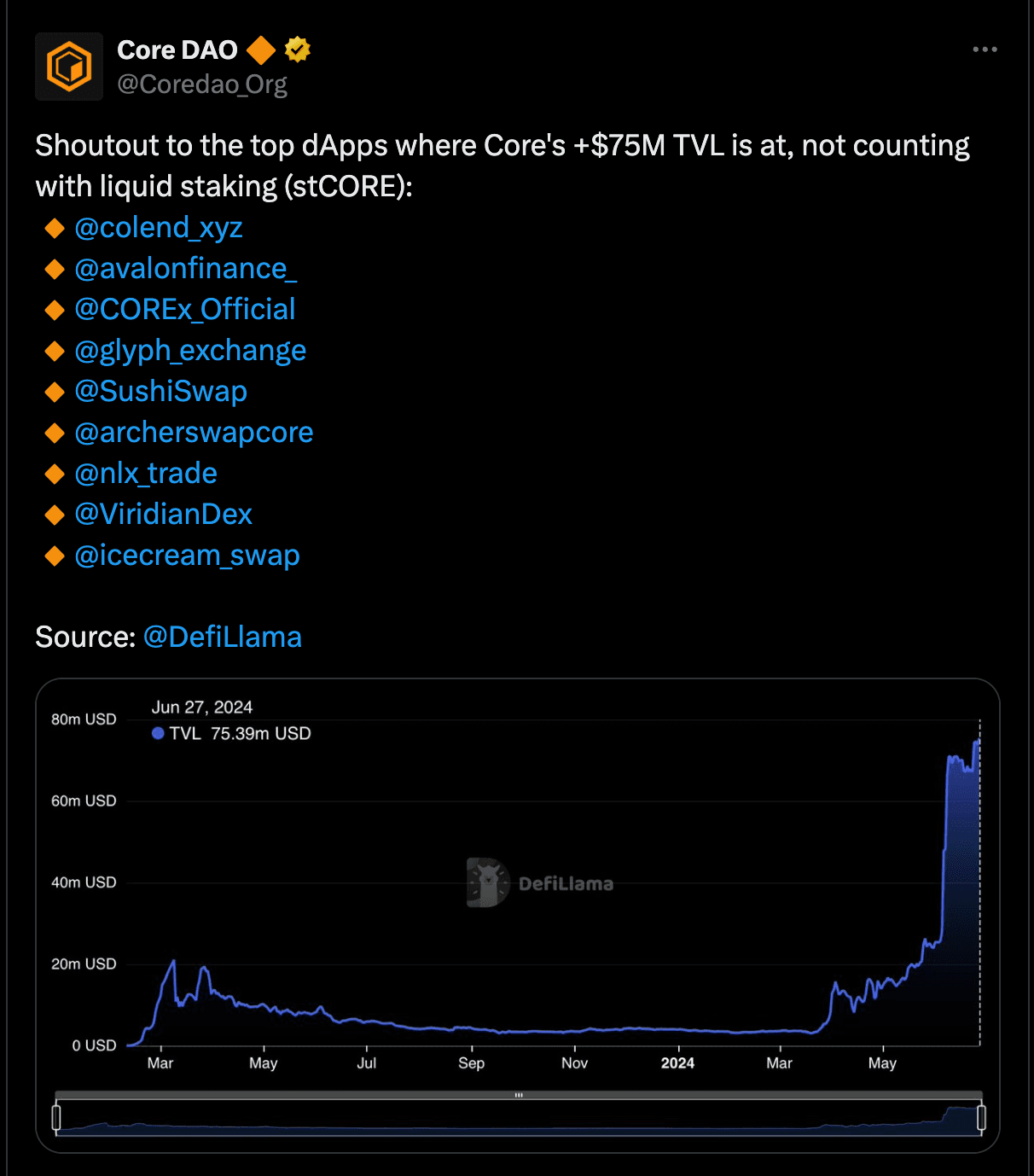Click the @DefiLlama source link
This screenshot has width=1034, height=1176.
point(223,637)
